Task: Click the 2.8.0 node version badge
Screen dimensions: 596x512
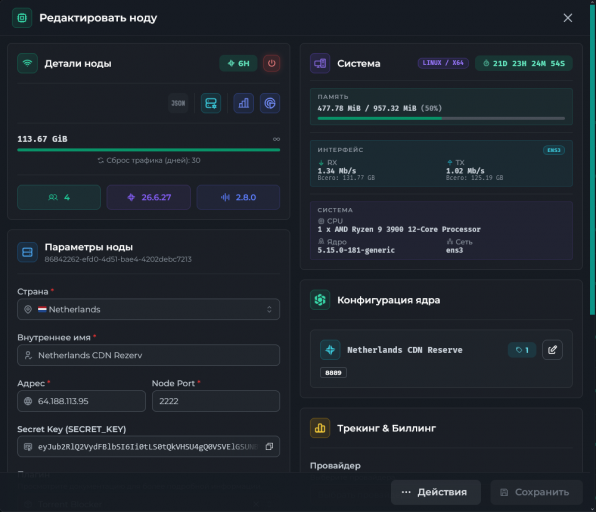Action: coord(238,197)
